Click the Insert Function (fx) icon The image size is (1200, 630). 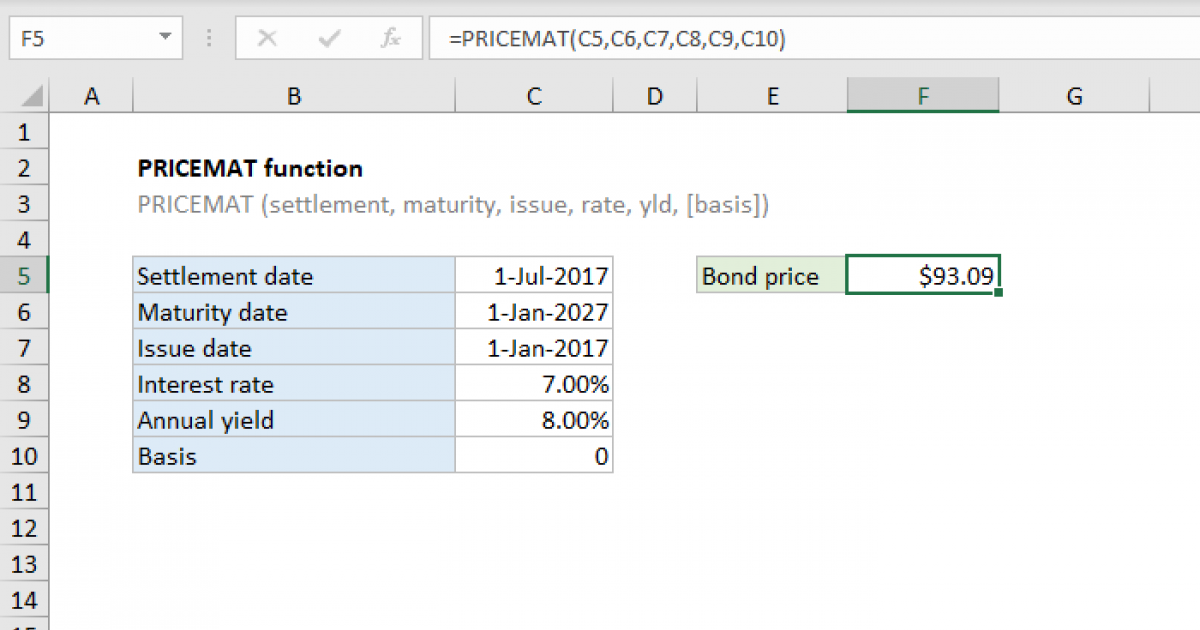(x=390, y=38)
